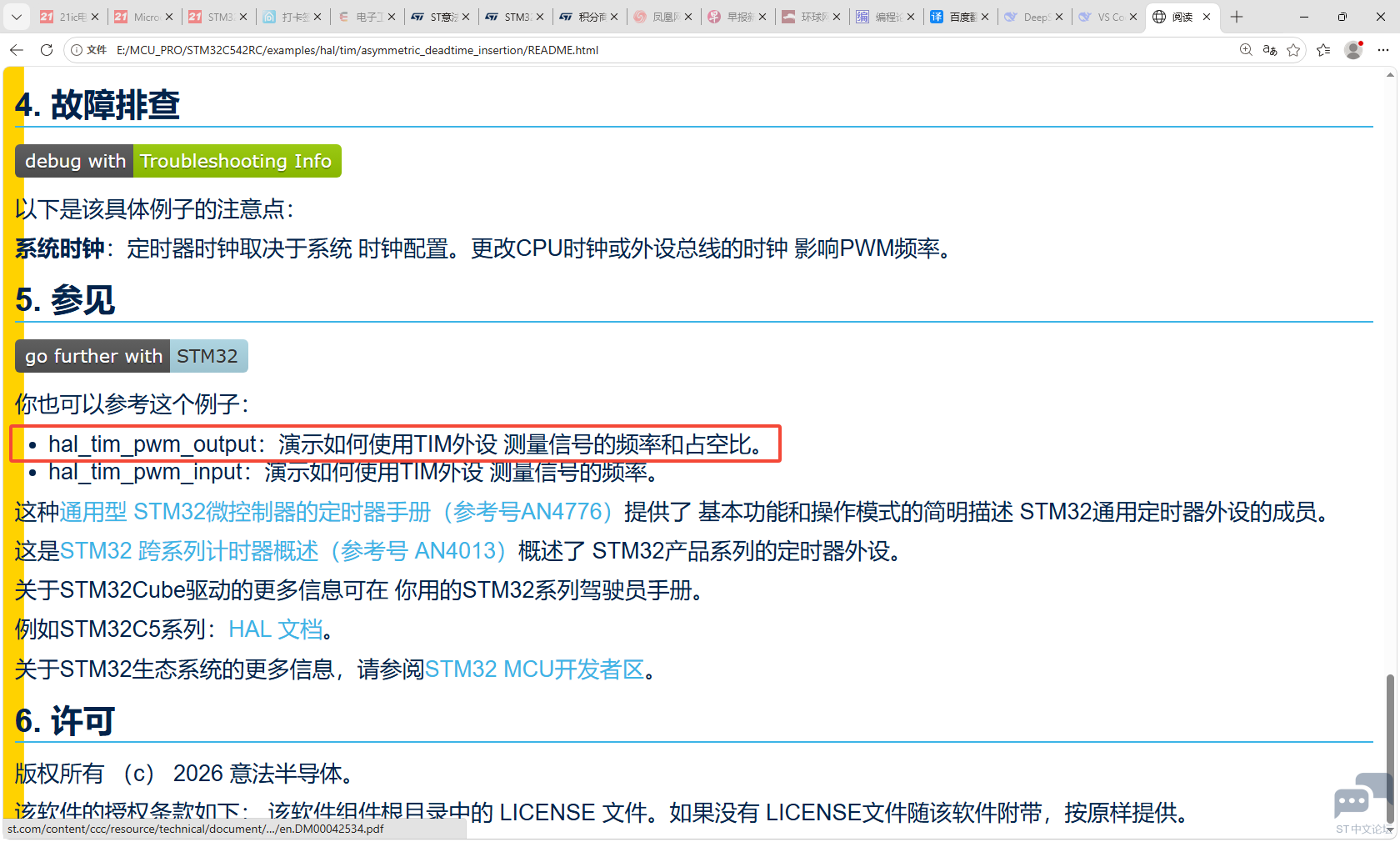Viewport: 1400px width, 842px height.
Task: Add page to favorites star icon
Action: coord(1293,50)
